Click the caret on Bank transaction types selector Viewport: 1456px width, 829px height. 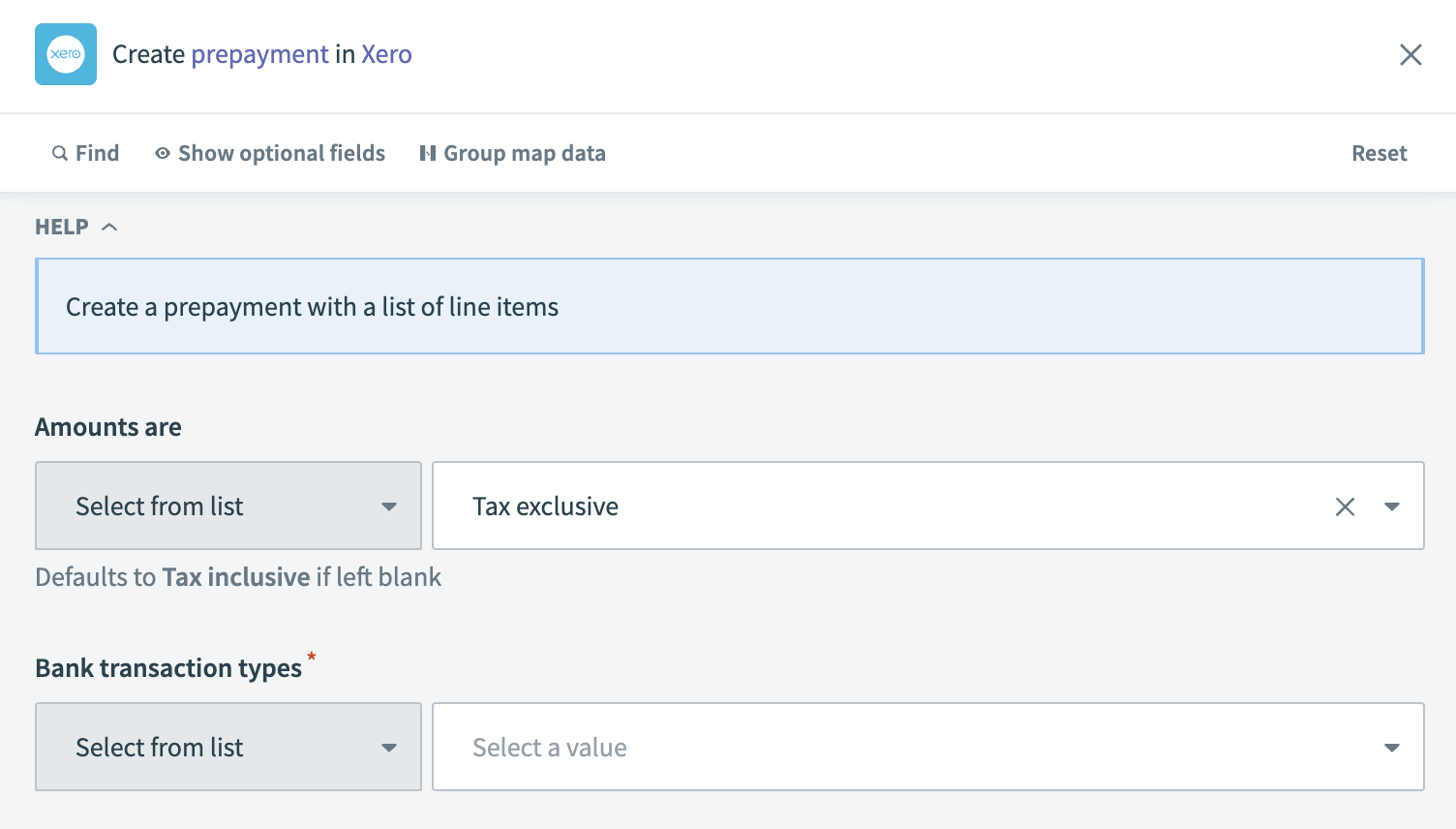click(x=389, y=747)
